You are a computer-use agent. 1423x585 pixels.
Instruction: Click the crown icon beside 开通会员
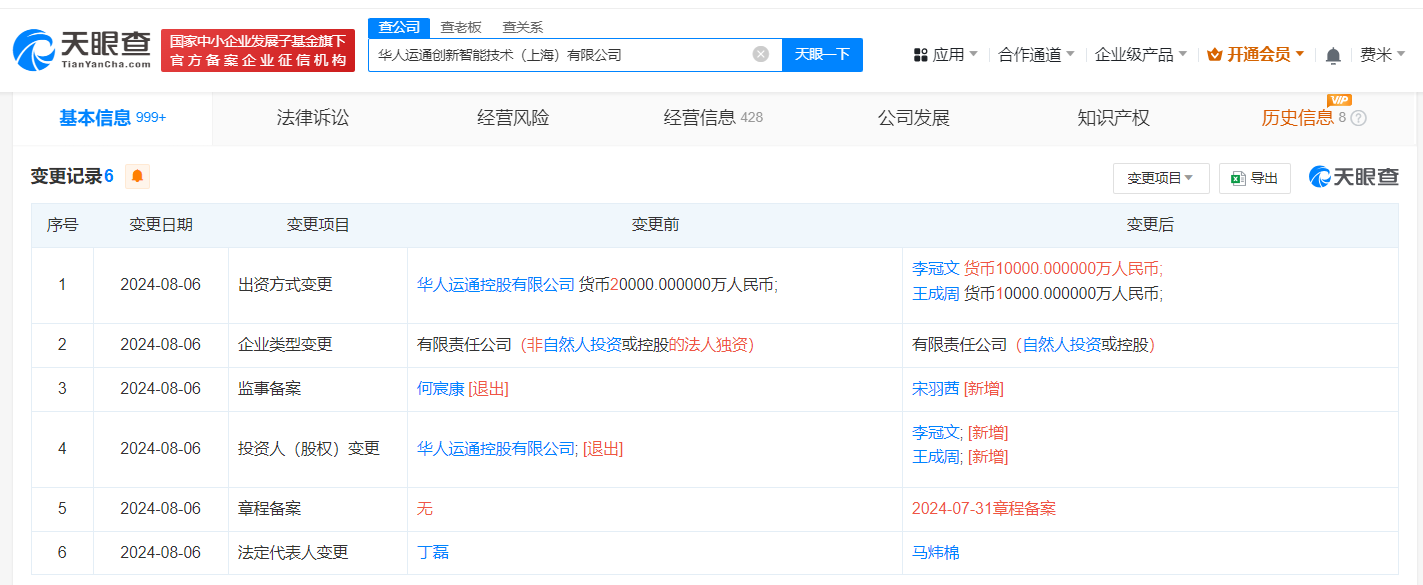(1214, 53)
